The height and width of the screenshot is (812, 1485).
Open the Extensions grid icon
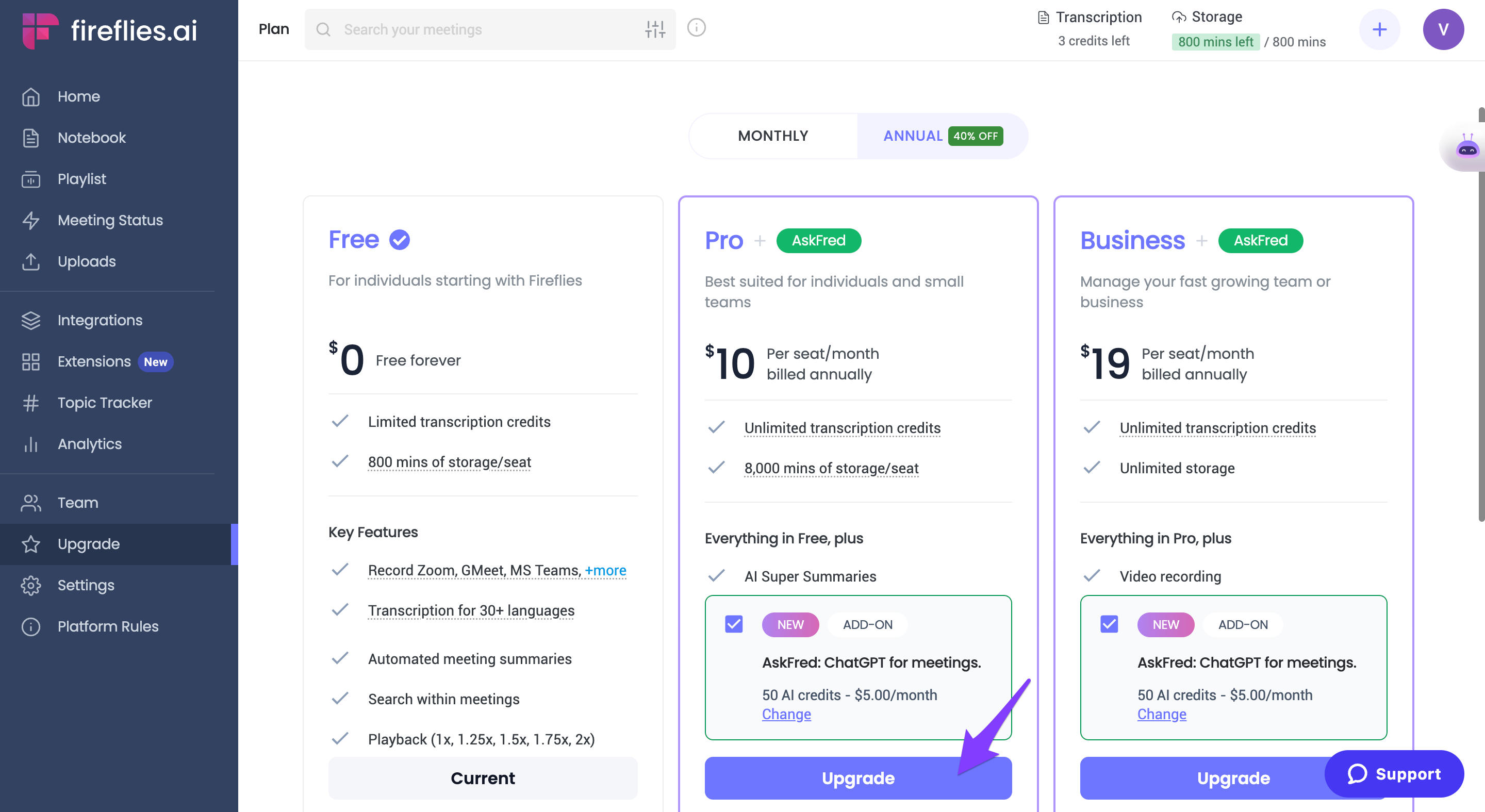click(30, 362)
